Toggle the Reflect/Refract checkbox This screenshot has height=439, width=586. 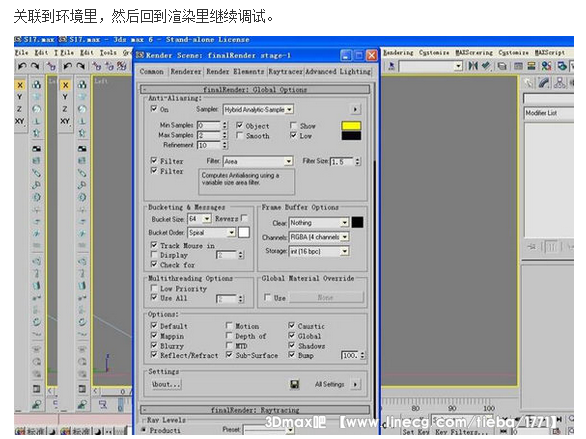(154, 355)
